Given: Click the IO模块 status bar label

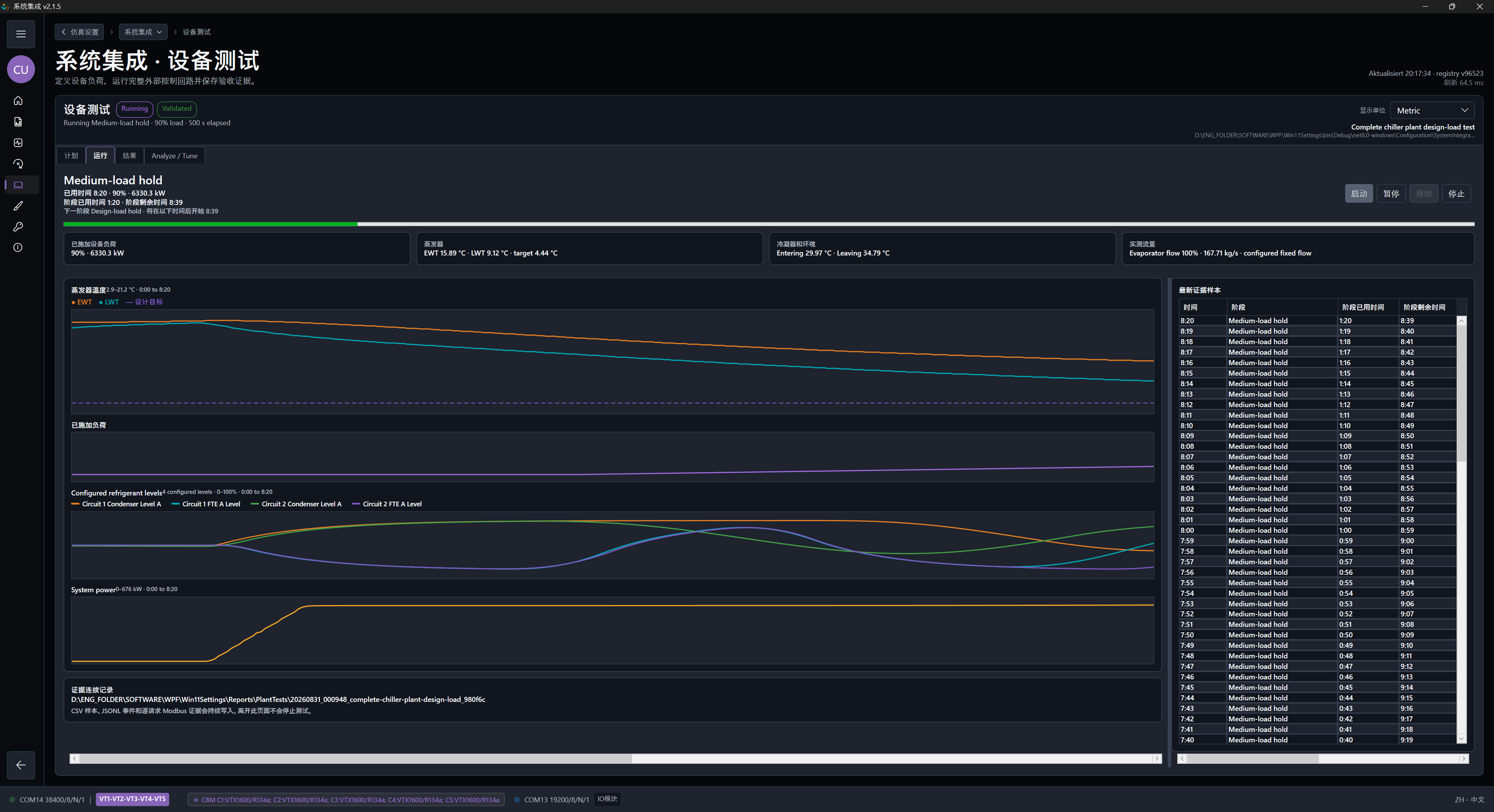Looking at the screenshot, I should [x=607, y=799].
